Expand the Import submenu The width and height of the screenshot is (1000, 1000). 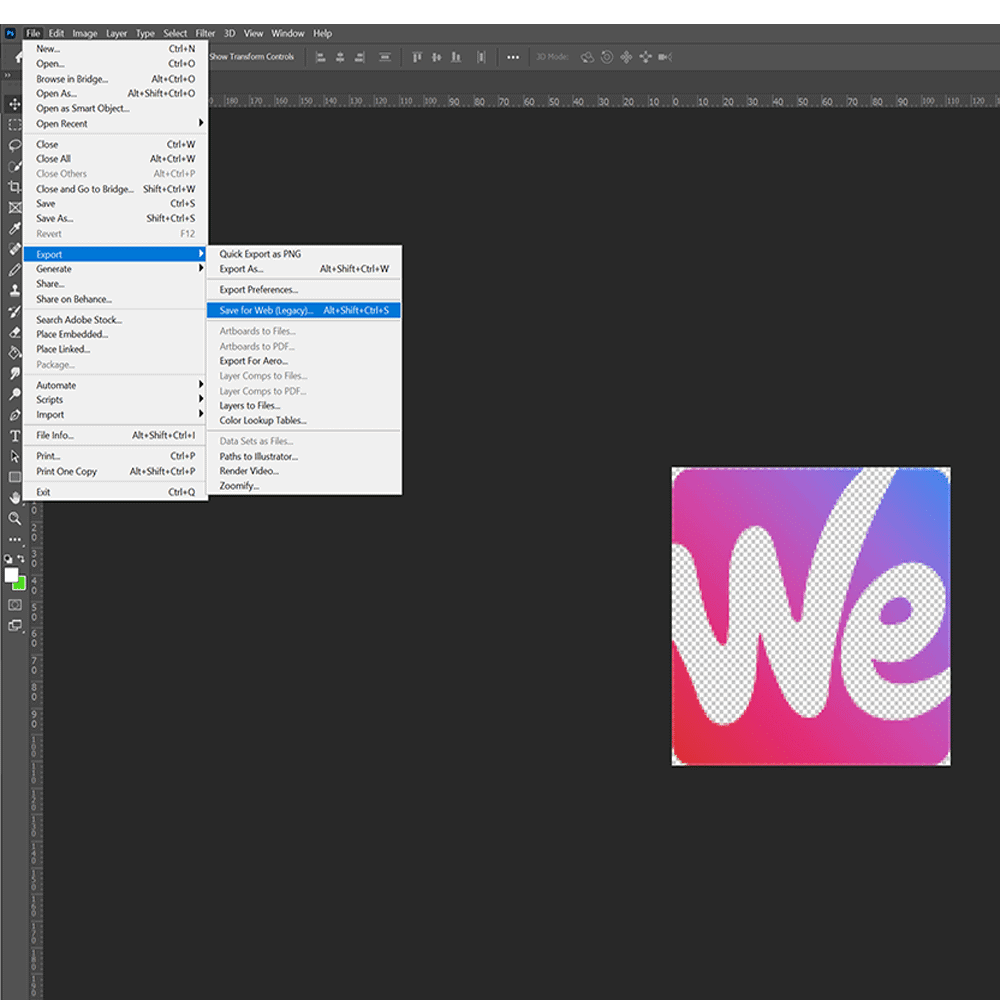pyautogui.click(x=115, y=415)
